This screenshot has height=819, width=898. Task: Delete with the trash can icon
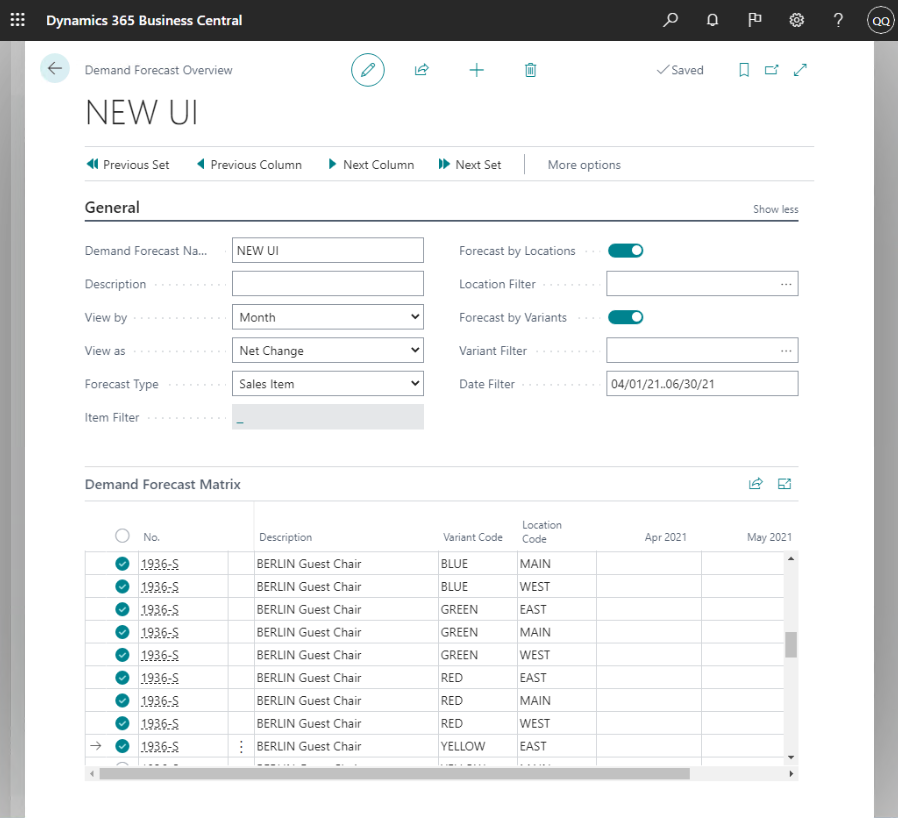point(530,70)
